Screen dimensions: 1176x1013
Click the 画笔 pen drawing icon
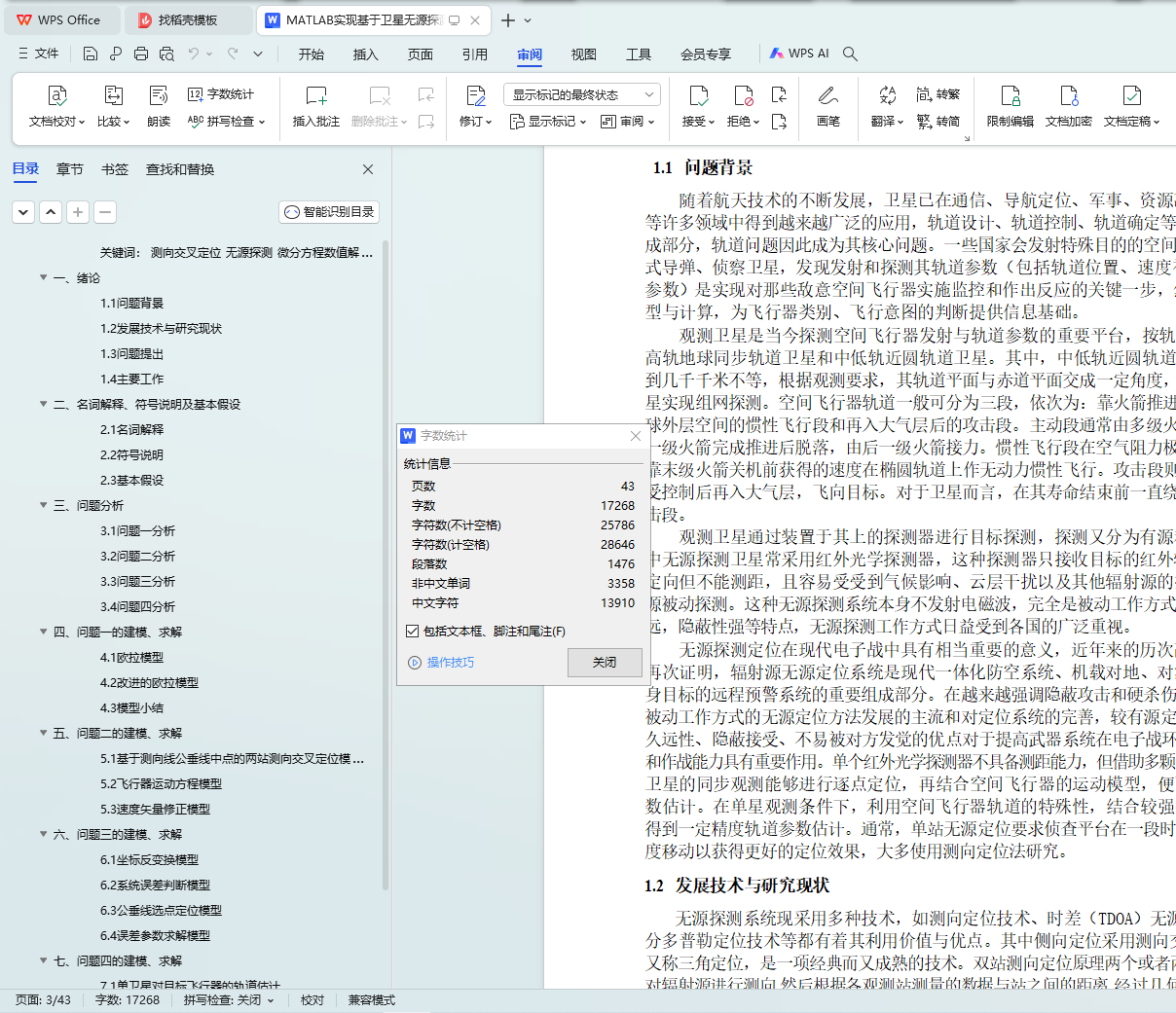click(x=828, y=96)
